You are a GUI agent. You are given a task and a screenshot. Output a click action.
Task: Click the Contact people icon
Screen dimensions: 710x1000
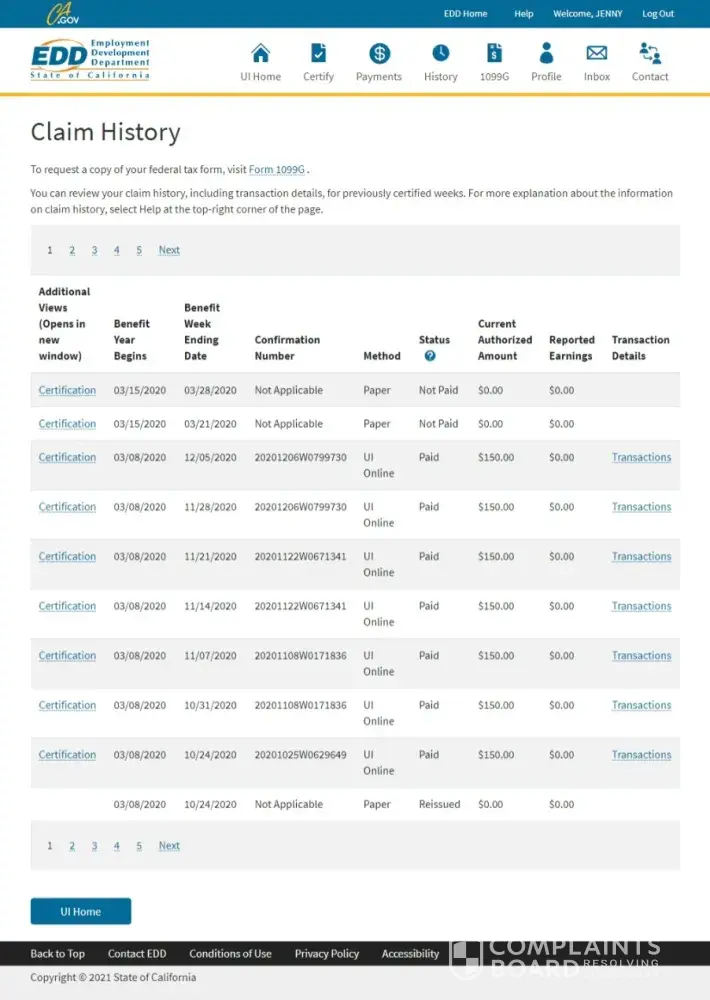pos(650,54)
